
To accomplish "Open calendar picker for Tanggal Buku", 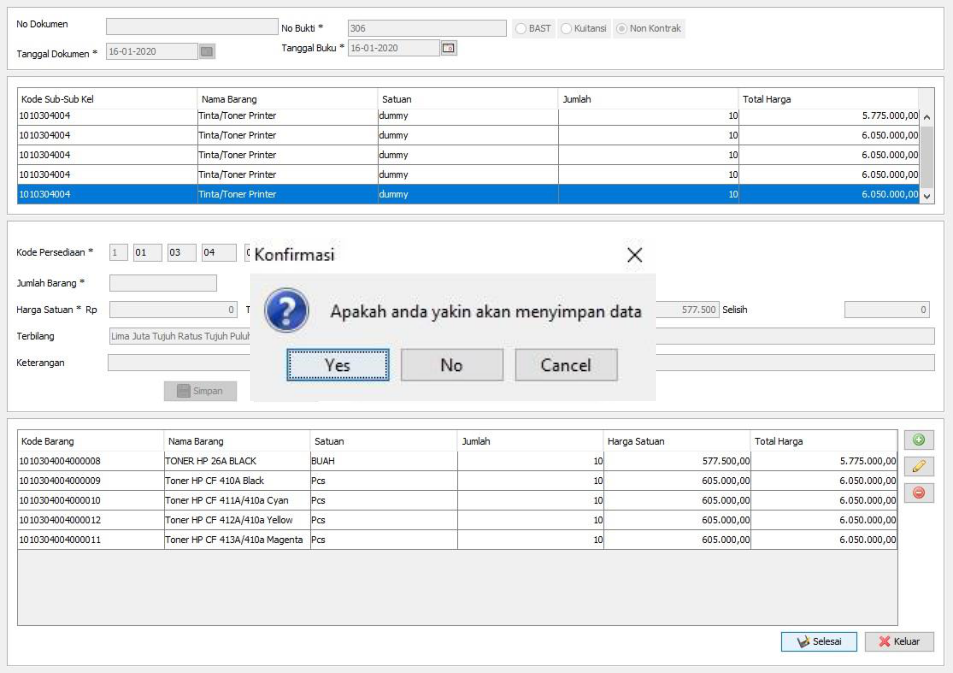I will tap(449, 47).
